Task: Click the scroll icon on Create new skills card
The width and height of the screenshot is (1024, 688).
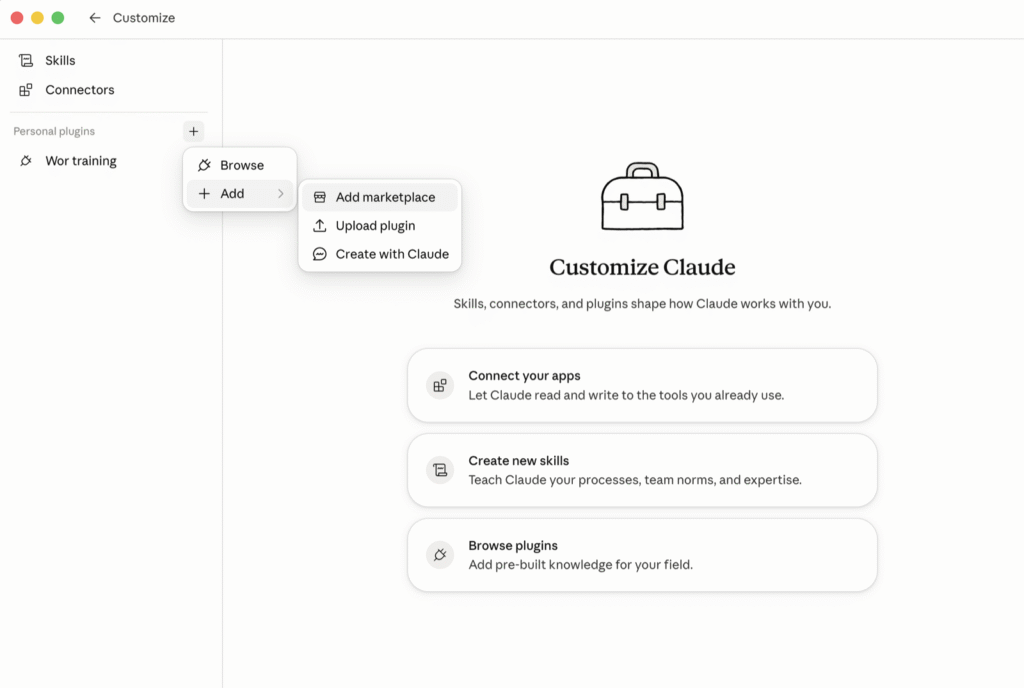Action: click(x=440, y=470)
